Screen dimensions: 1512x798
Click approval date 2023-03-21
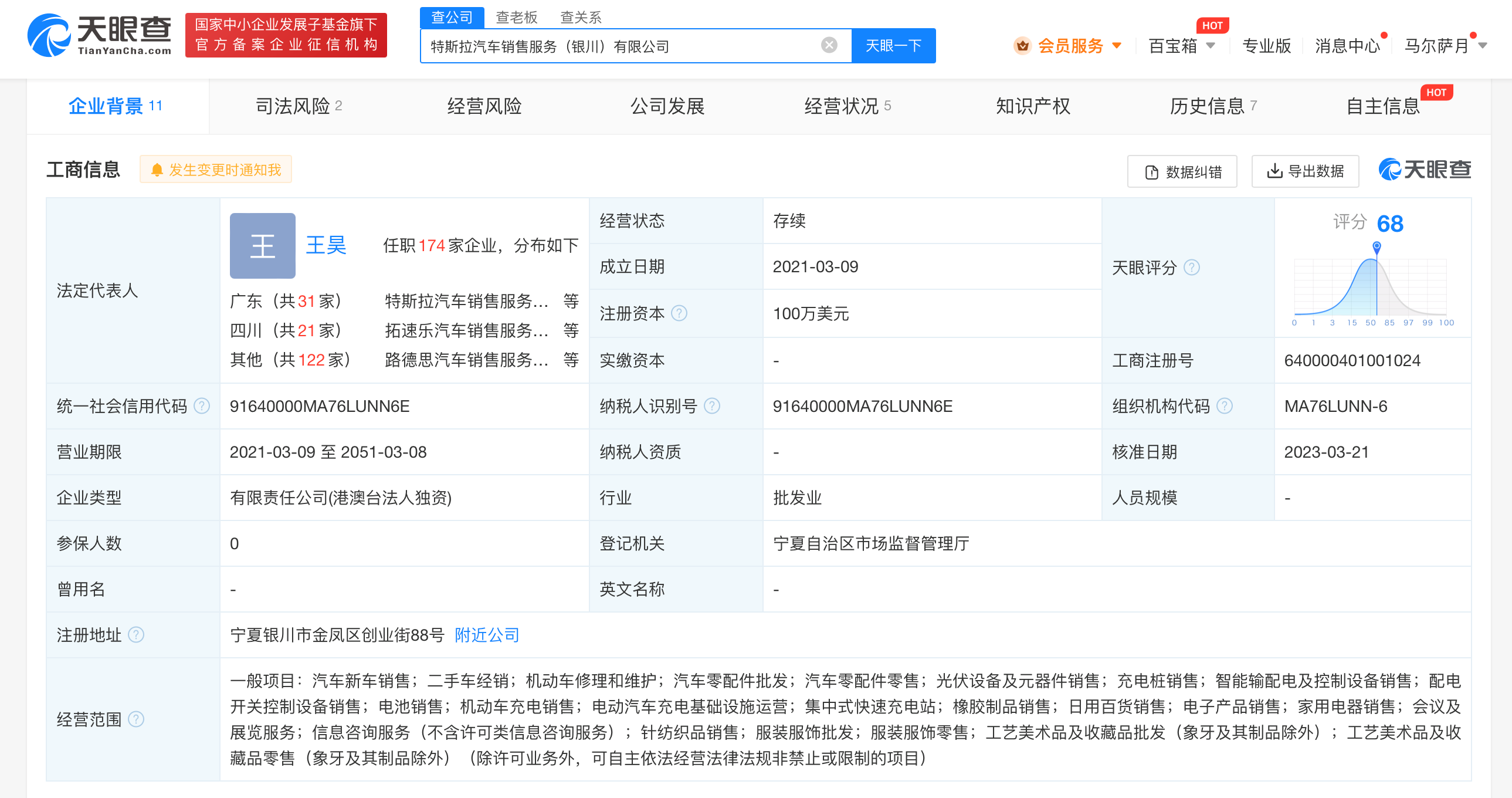click(x=1326, y=452)
